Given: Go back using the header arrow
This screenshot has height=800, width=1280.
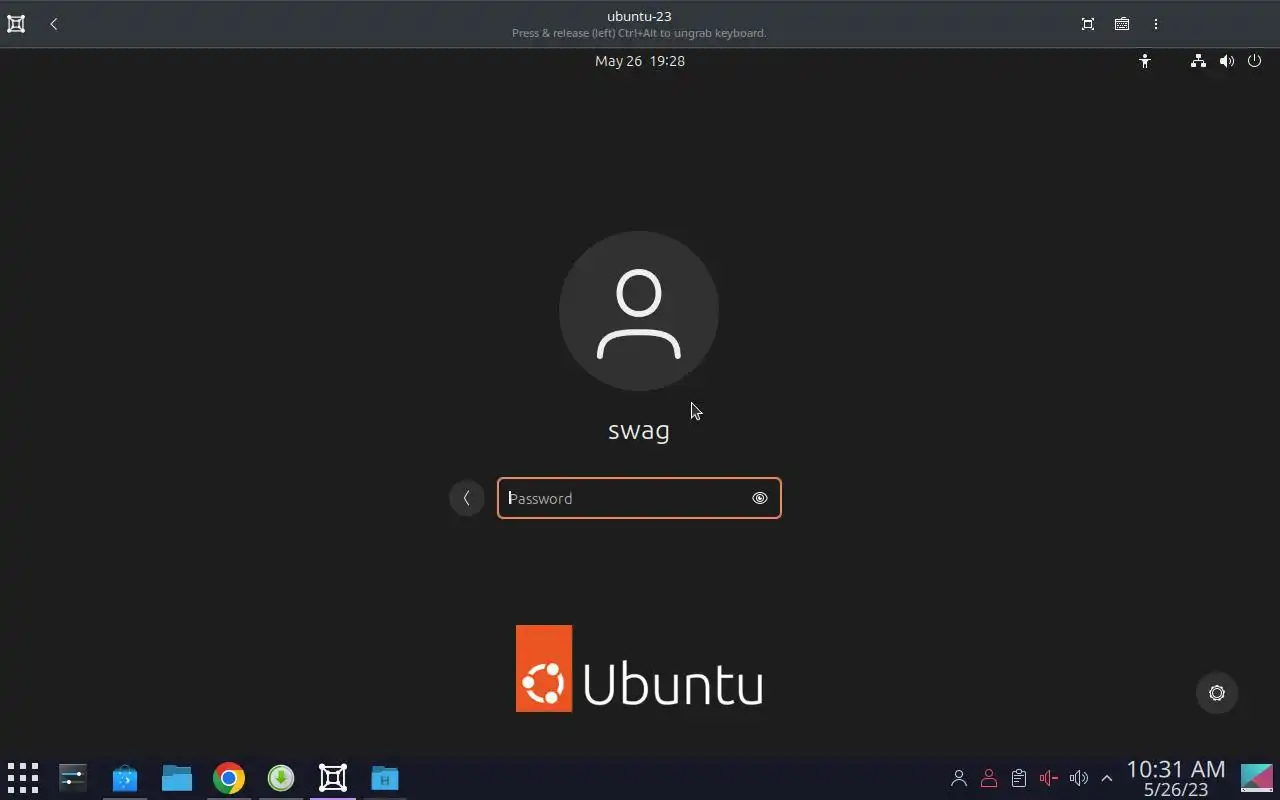Looking at the screenshot, I should (x=54, y=24).
